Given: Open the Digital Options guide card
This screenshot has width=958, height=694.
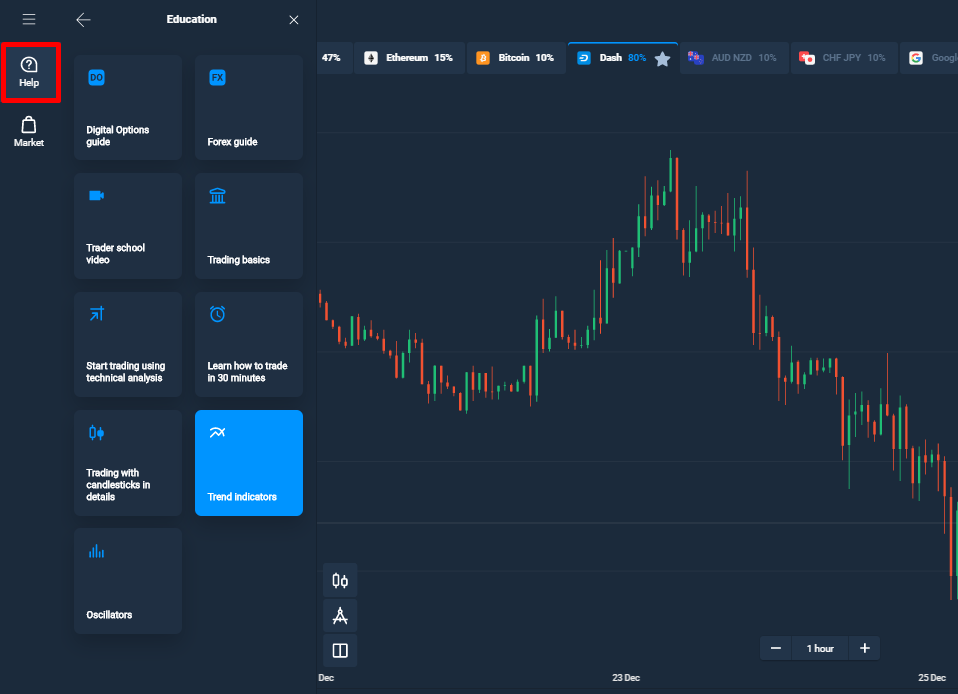Looking at the screenshot, I should coord(128,108).
